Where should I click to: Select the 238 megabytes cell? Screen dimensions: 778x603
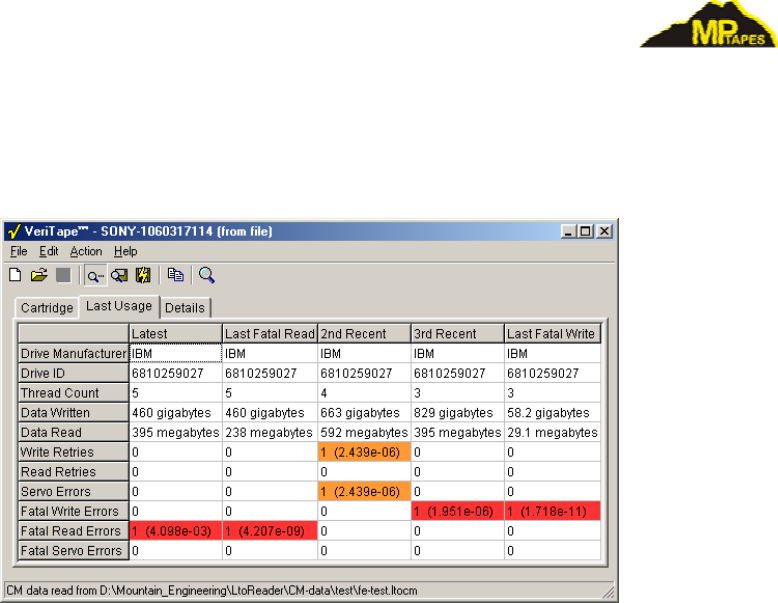pyautogui.click(x=270, y=432)
